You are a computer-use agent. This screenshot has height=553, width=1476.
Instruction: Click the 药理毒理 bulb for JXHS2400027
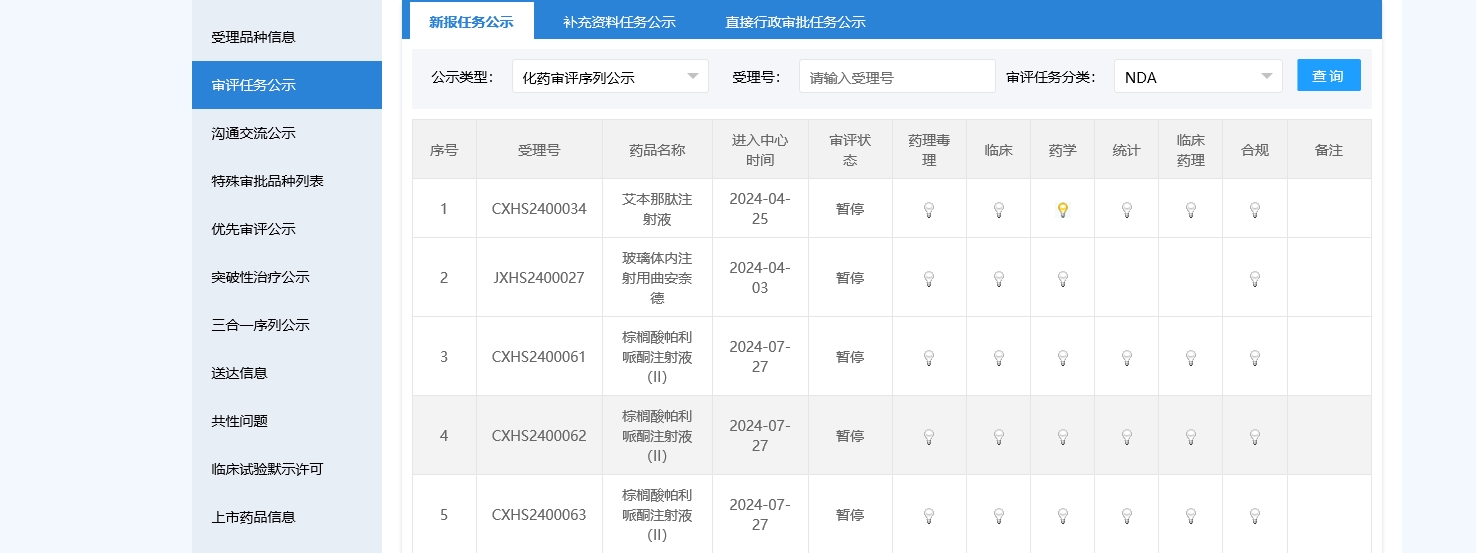pyautogui.click(x=929, y=279)
